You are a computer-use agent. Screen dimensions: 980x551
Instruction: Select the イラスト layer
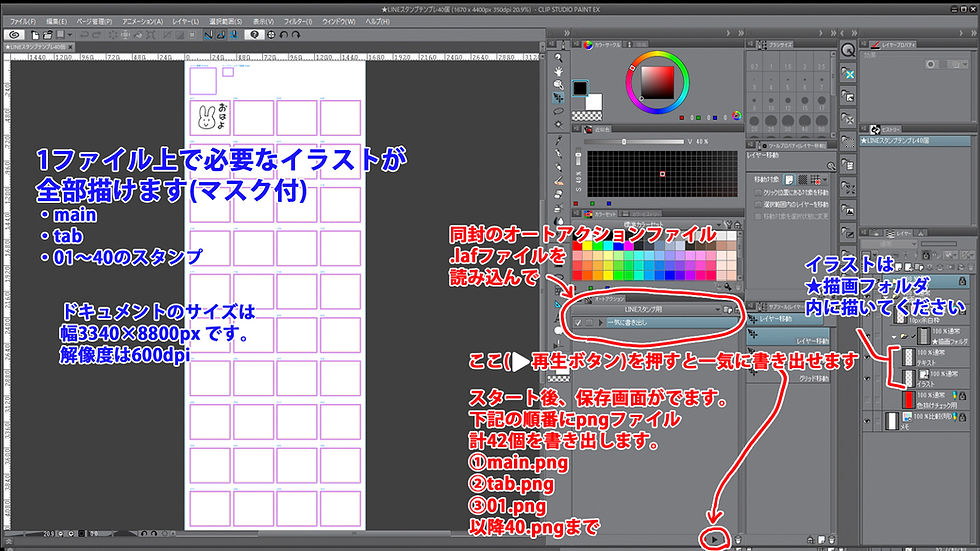pos(936,378)
